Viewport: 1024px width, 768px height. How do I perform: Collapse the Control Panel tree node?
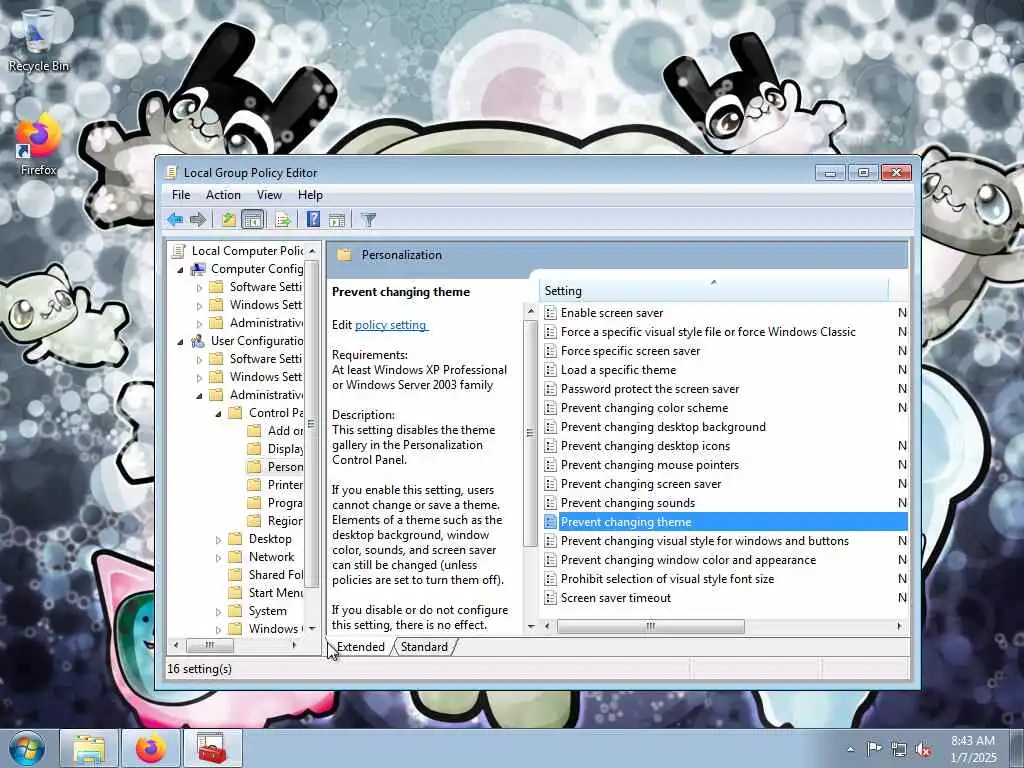pyautogui.click(x=218, y=413)
